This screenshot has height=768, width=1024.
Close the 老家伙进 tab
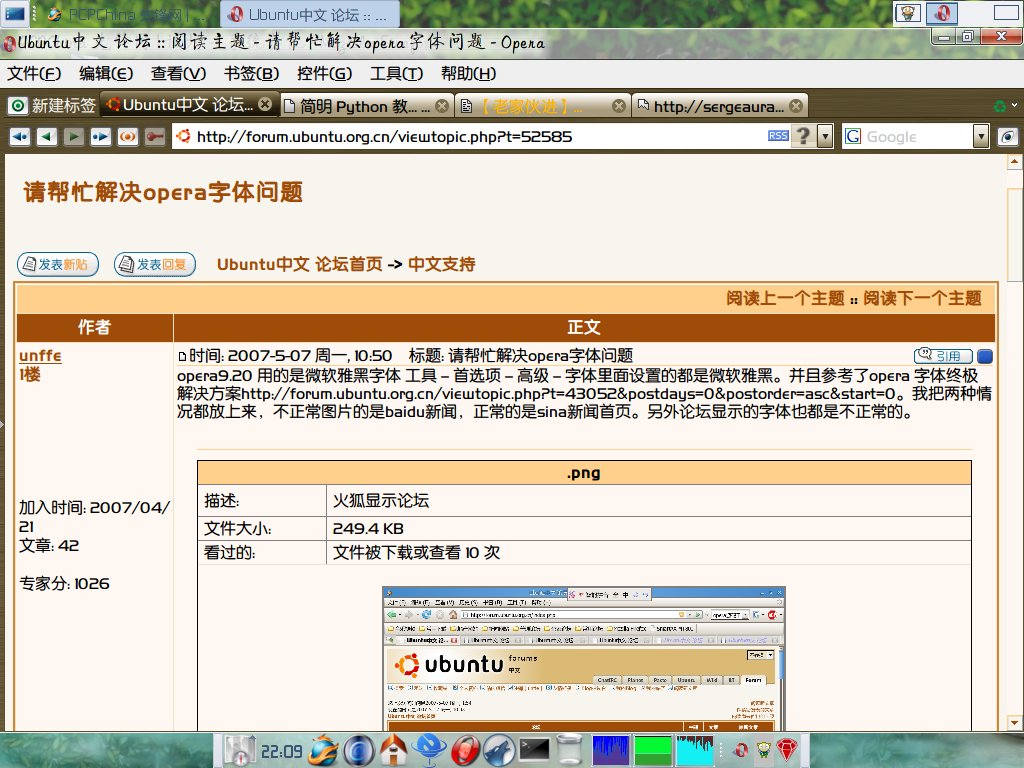[x=618, y=106]
